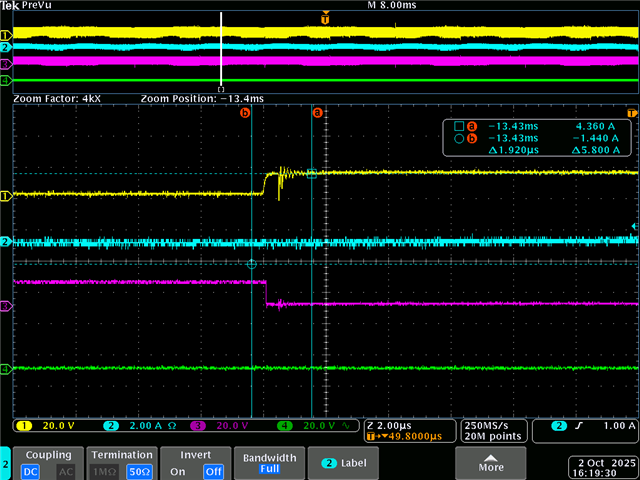
Task: Click the Ω termination symbol by 2.00 A
Action: click(172, 426)
